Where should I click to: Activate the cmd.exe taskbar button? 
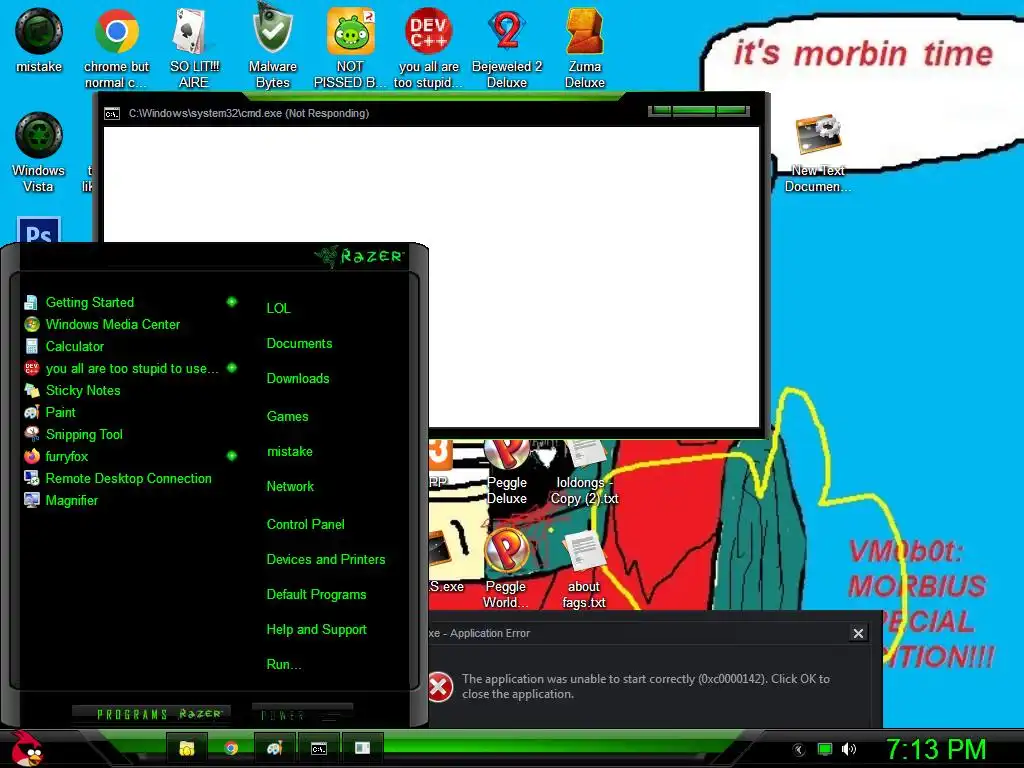point(319,748)
